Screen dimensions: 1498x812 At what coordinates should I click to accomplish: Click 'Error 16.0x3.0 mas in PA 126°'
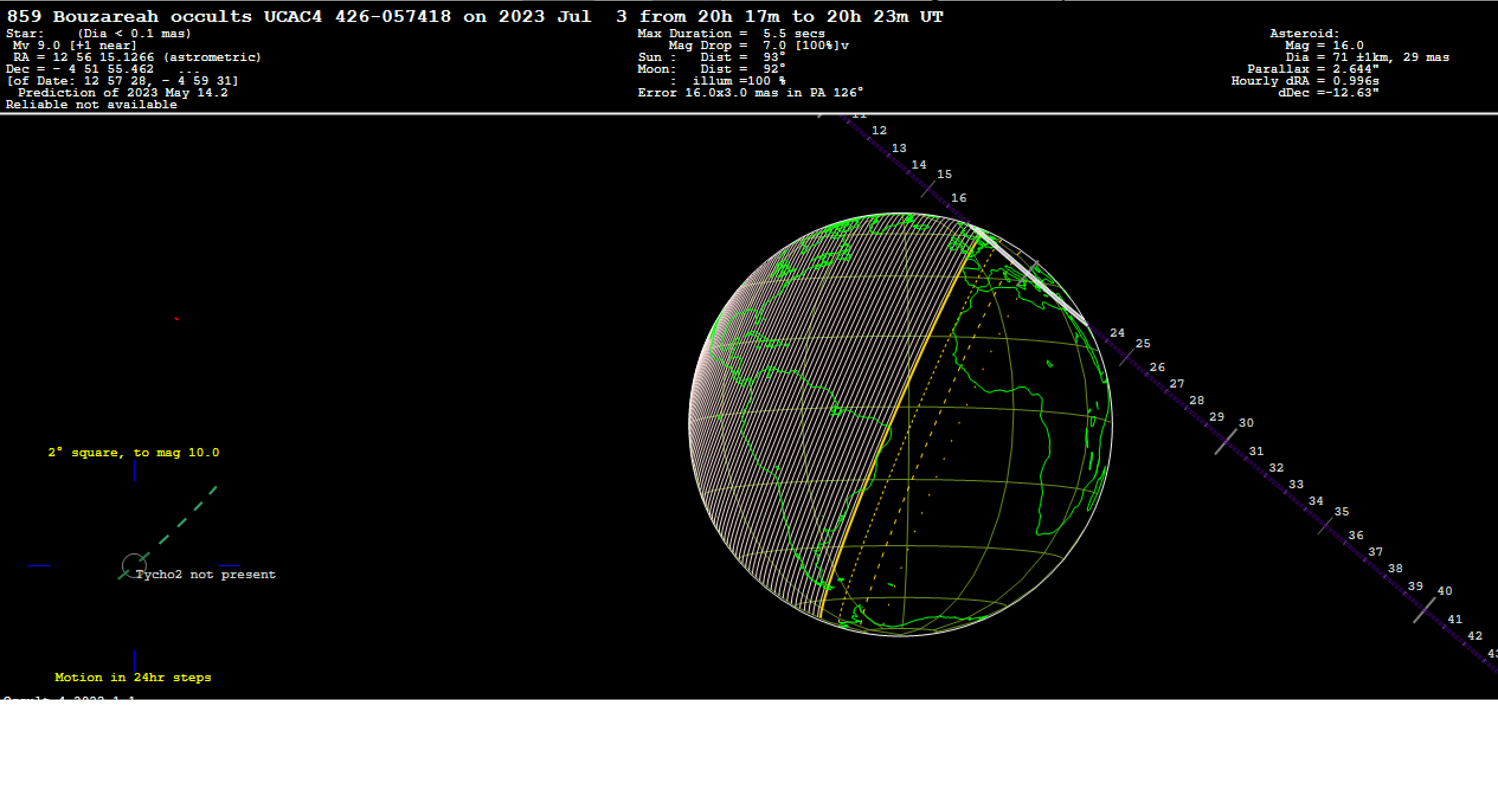(x=750, y=93)
